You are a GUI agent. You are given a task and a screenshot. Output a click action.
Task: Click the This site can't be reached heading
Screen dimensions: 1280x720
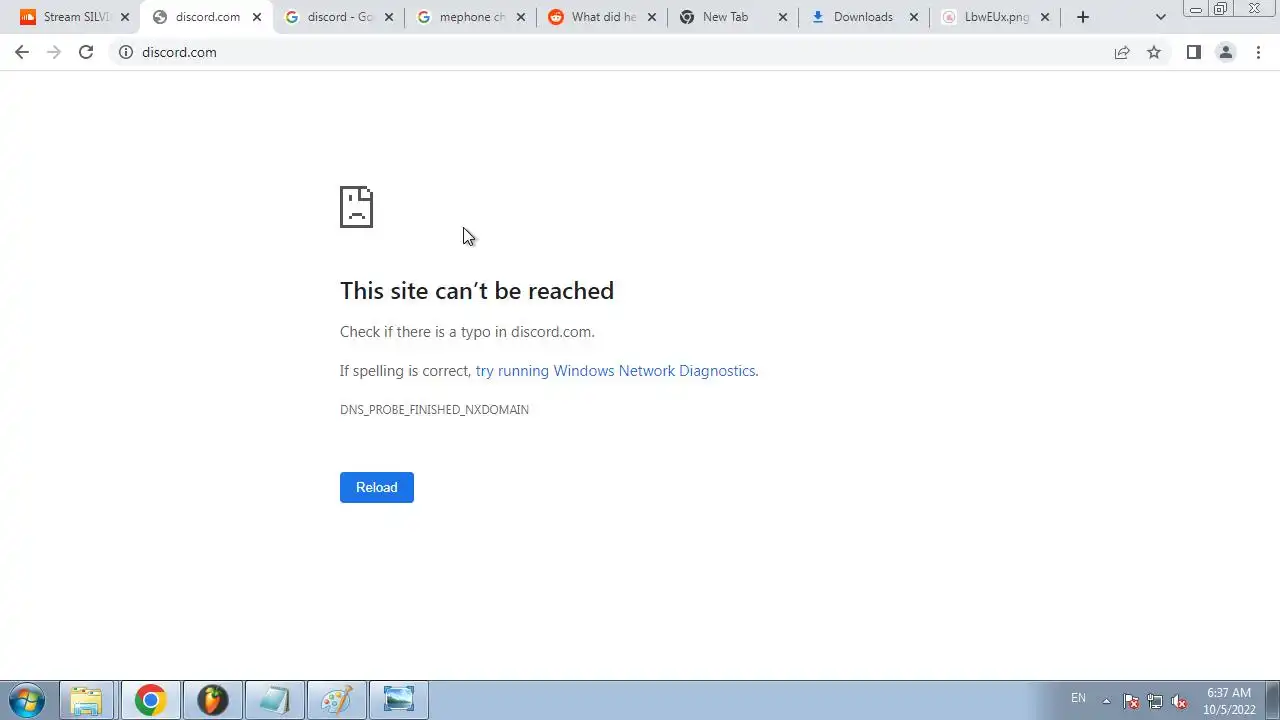[477, 291]
